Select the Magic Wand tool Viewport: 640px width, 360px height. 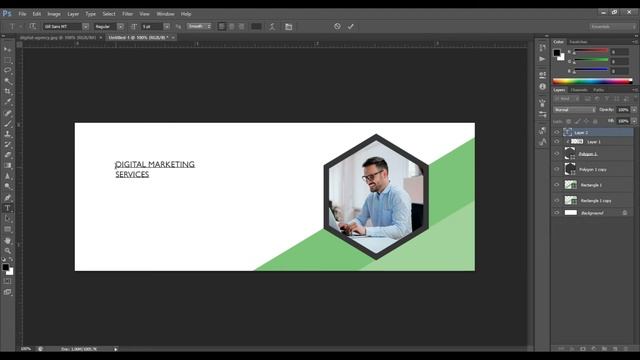pyautogui.click(x=7, y=81)
